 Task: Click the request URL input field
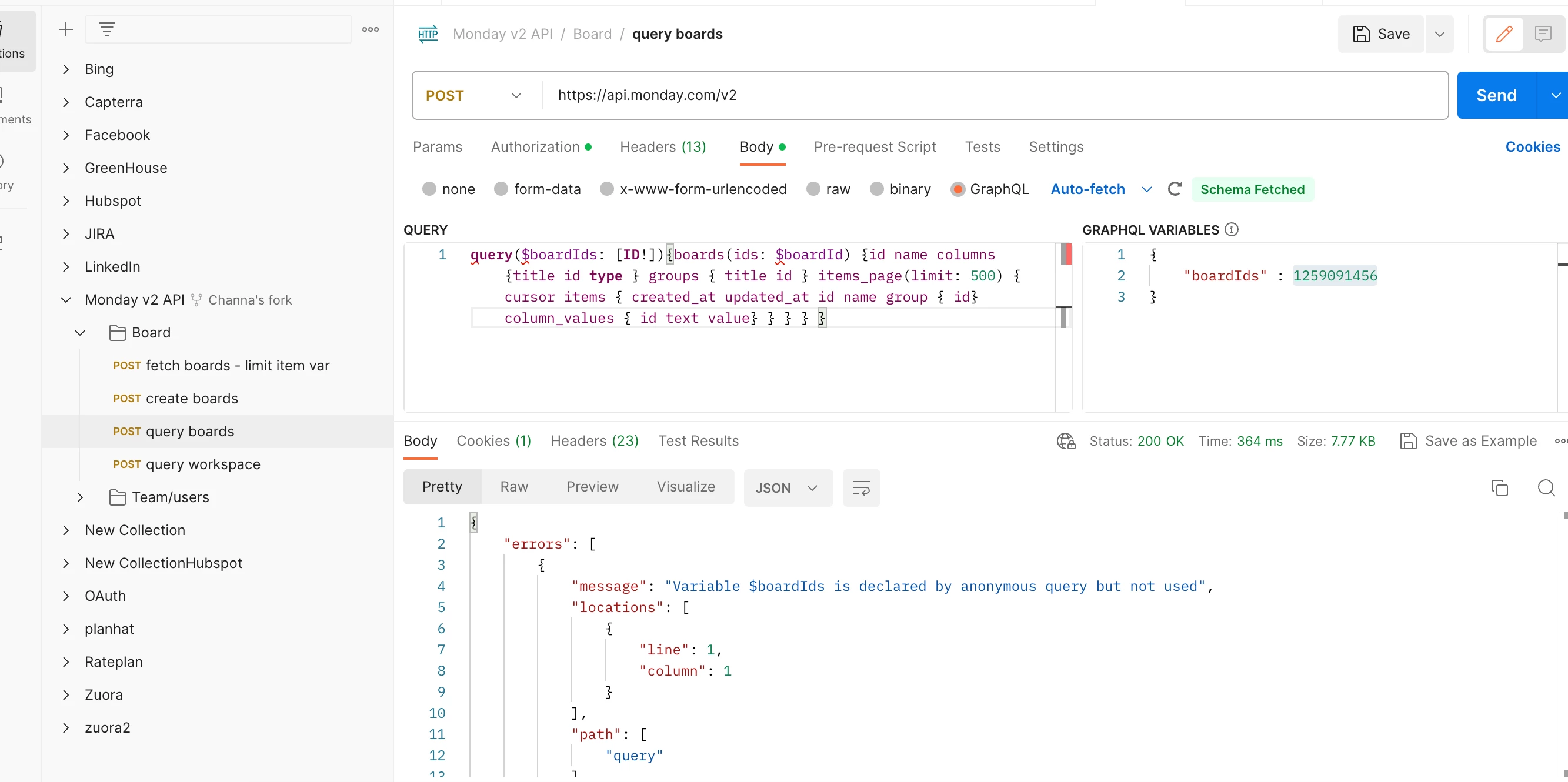coord(995,95)
